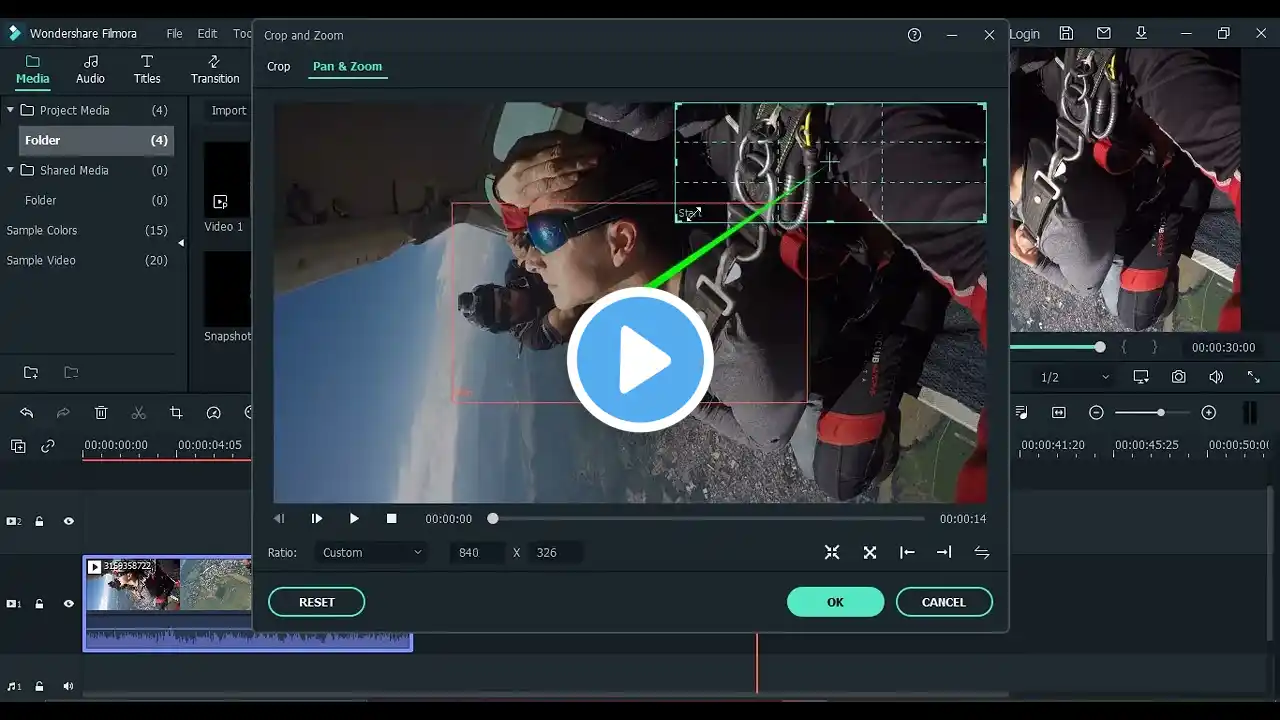Take snapshot with camera icon in preview
Viewport: 1280px width, 720px height.
pos(1179,377)
